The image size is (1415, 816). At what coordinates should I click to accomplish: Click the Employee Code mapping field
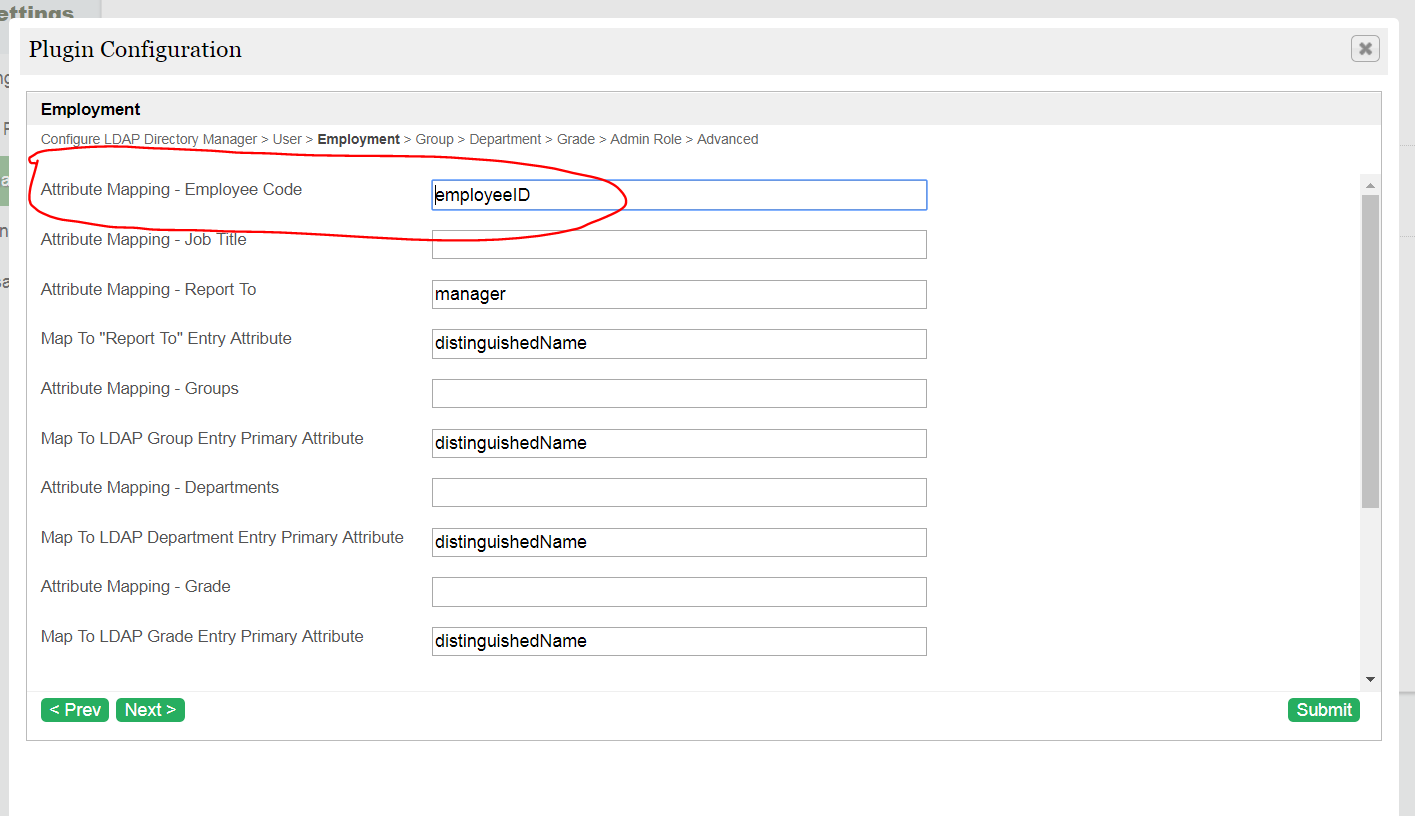click(678, 195)
